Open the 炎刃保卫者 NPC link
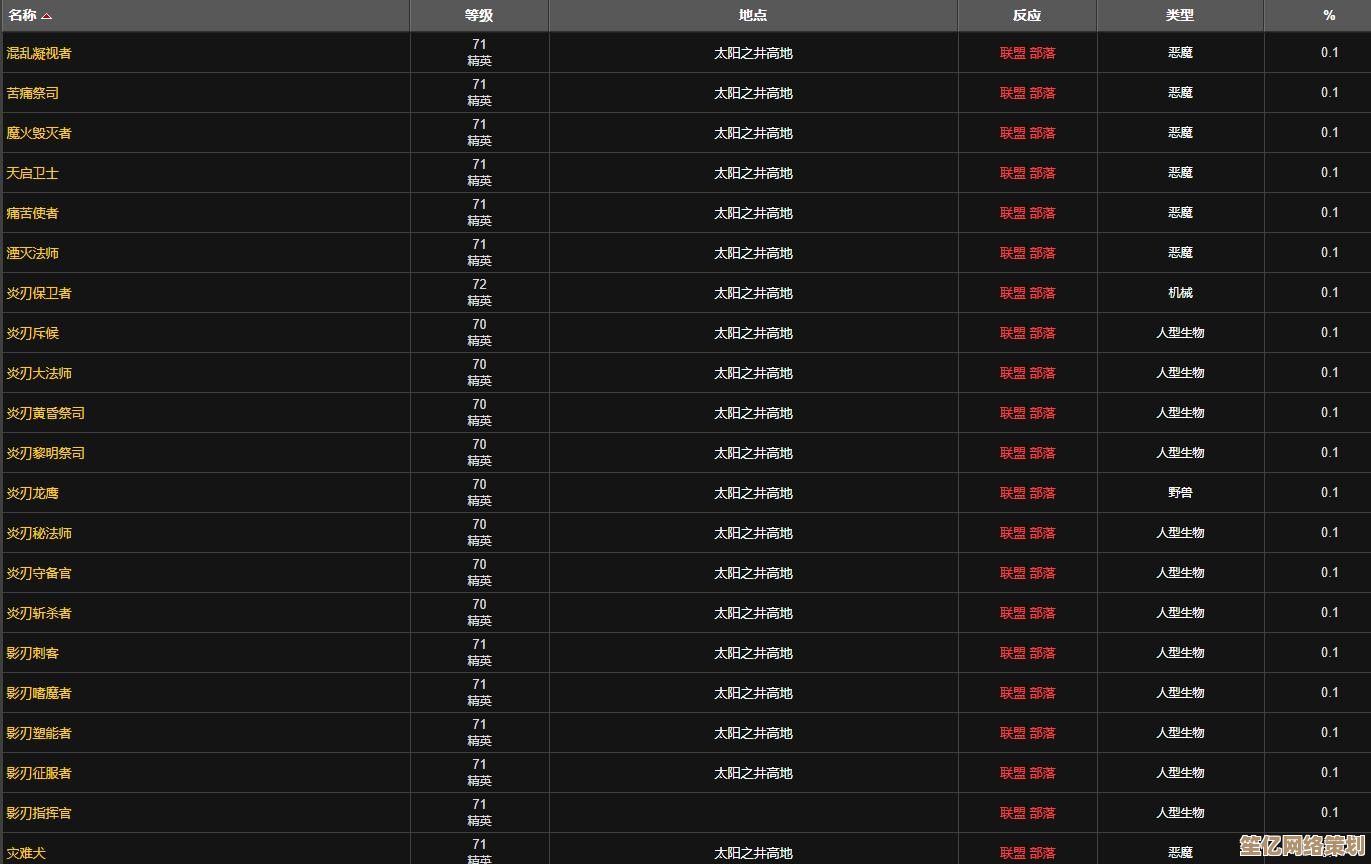This screenshot has height=864, width=1371. (x=39, y=293)
